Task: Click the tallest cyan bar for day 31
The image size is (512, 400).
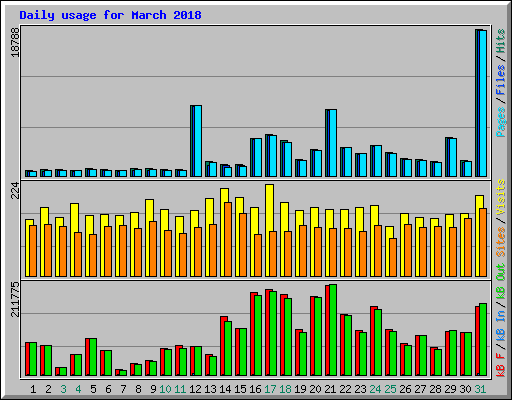Action: 483,103
